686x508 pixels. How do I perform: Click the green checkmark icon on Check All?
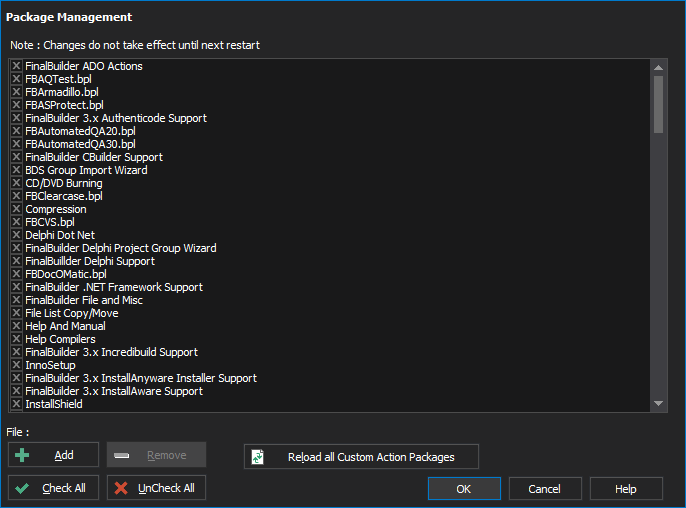(22, 488)
